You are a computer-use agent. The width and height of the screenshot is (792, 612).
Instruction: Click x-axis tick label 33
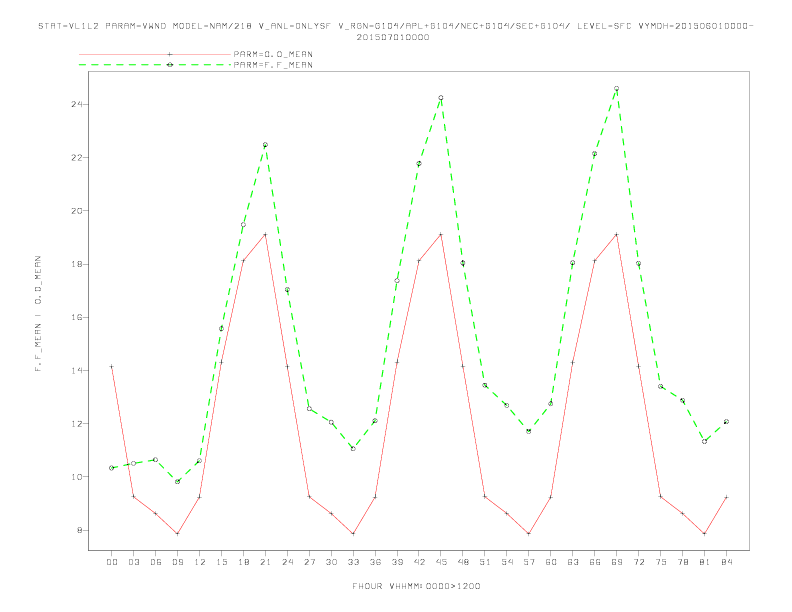[x=353, y=562]
